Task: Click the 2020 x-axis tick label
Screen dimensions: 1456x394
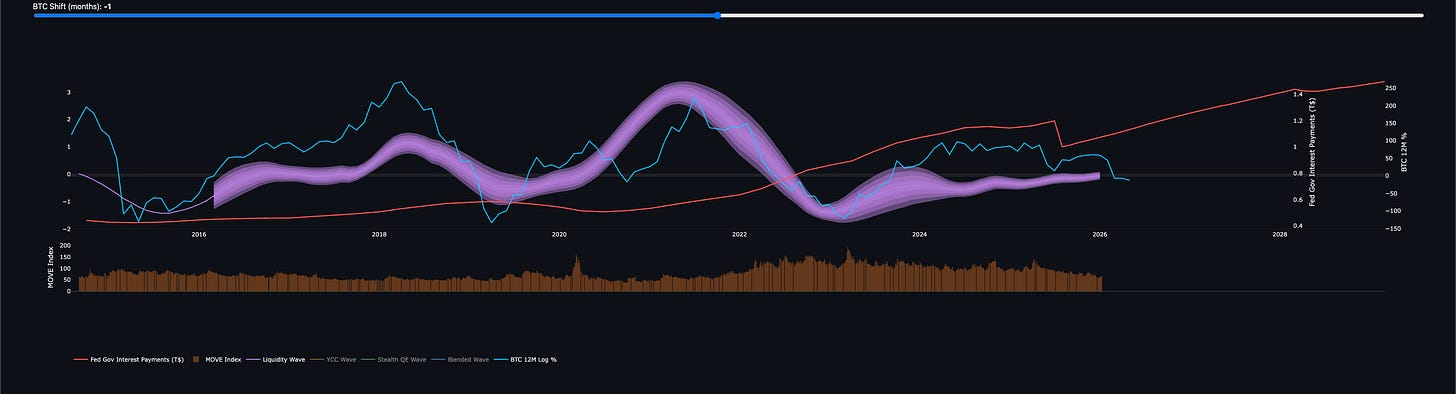Action: click(559, 235)
